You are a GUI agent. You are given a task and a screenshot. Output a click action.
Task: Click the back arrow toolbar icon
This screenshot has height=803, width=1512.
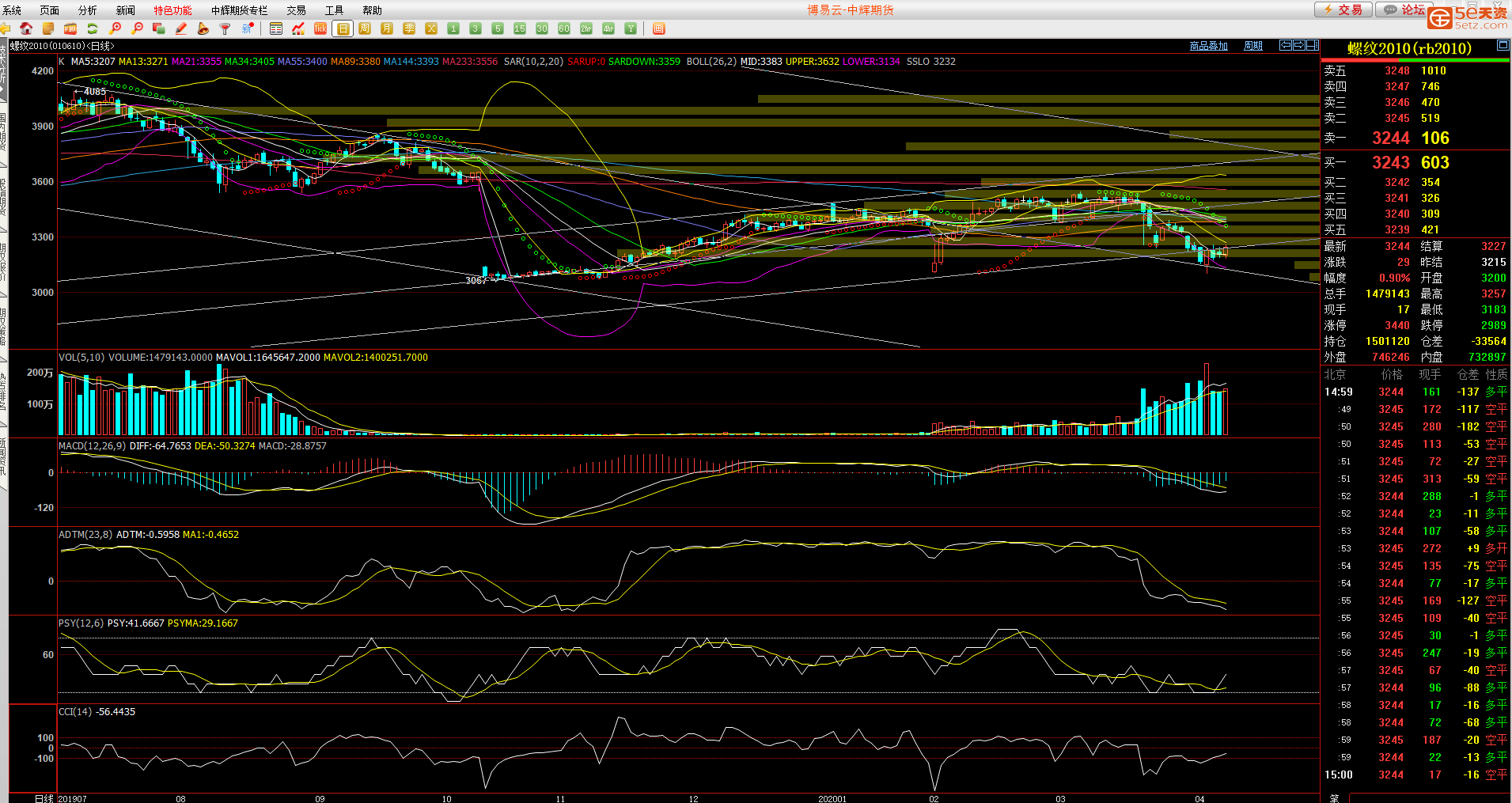5,28
